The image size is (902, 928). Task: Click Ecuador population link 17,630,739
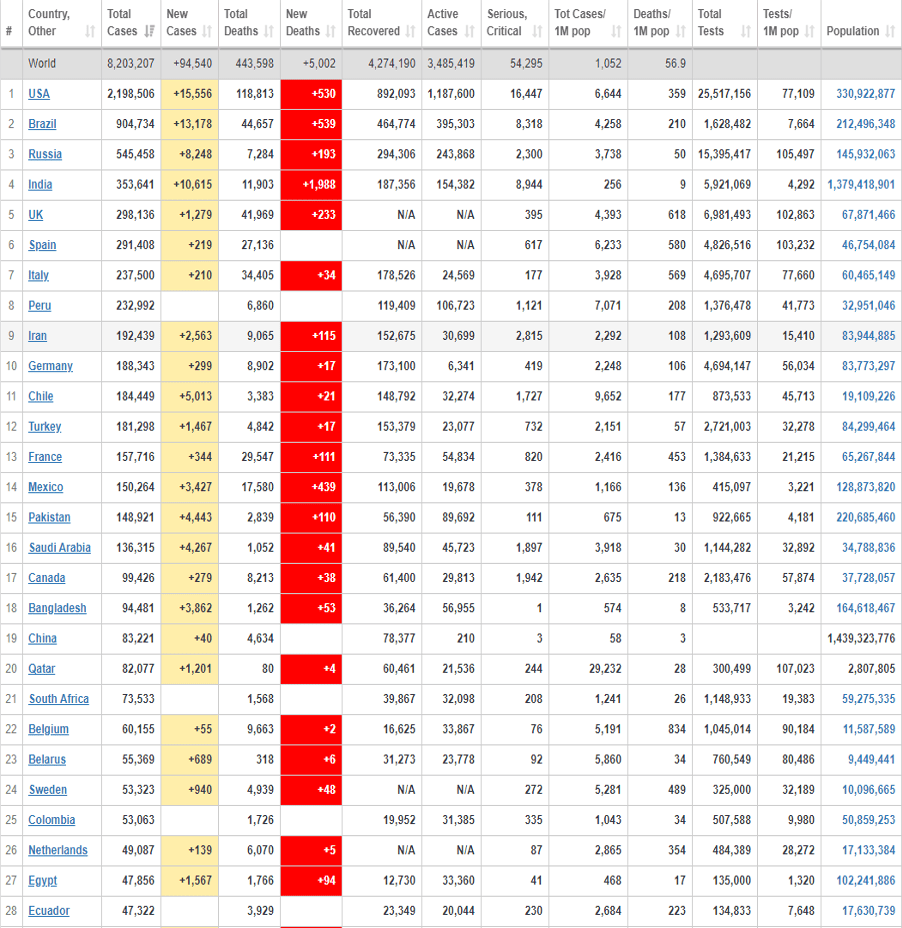pos(868,910)
